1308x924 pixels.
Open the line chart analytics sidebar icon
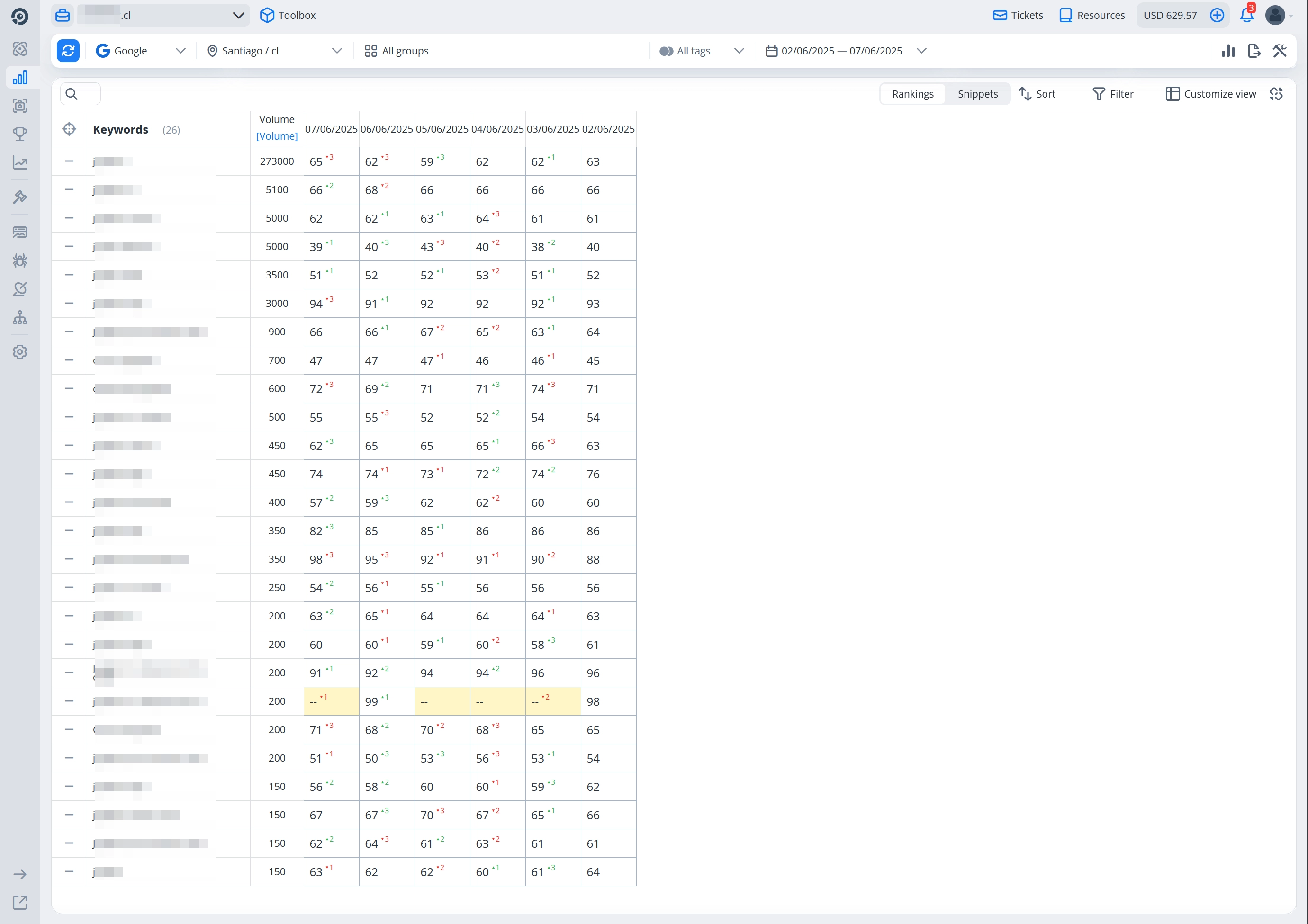20,163
